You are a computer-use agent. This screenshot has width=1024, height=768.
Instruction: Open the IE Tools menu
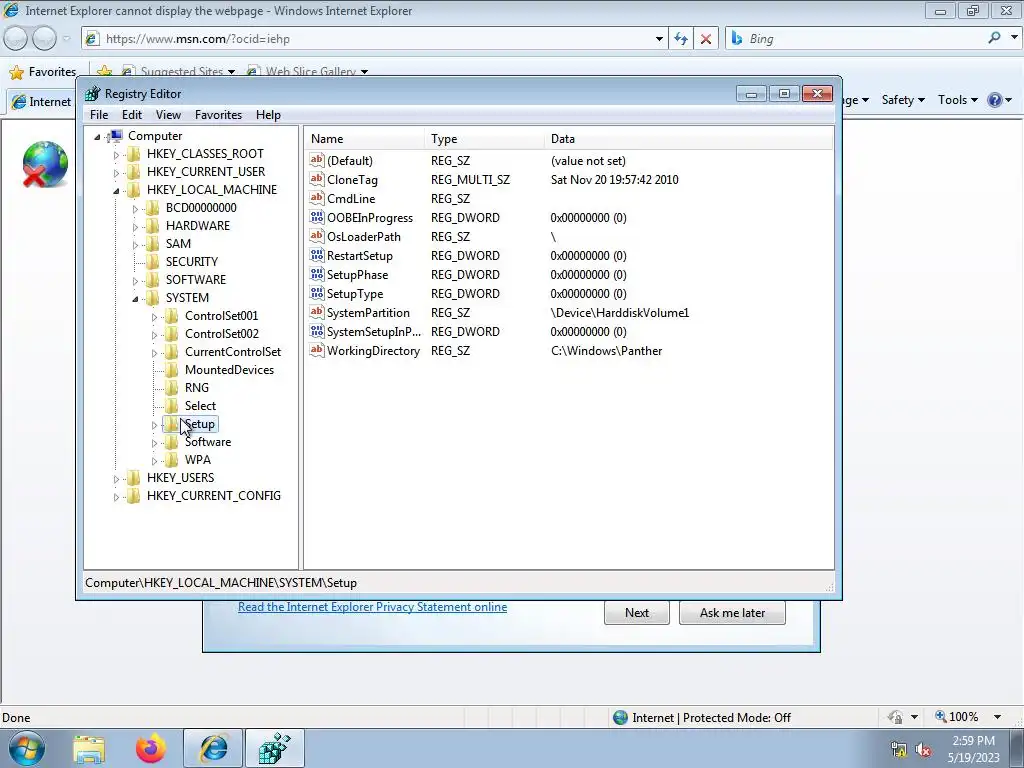point(957,100)
